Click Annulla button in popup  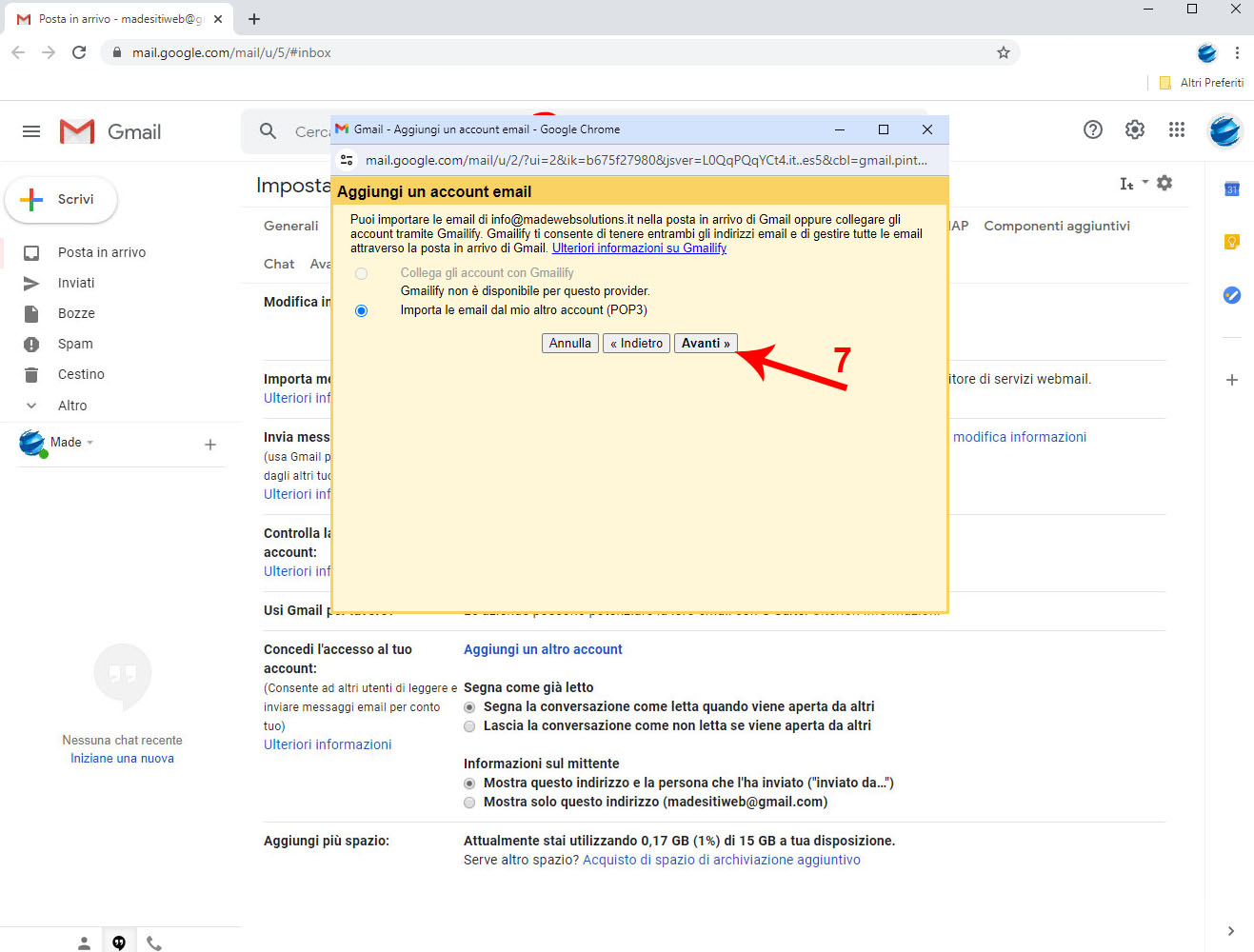point(570,344)
